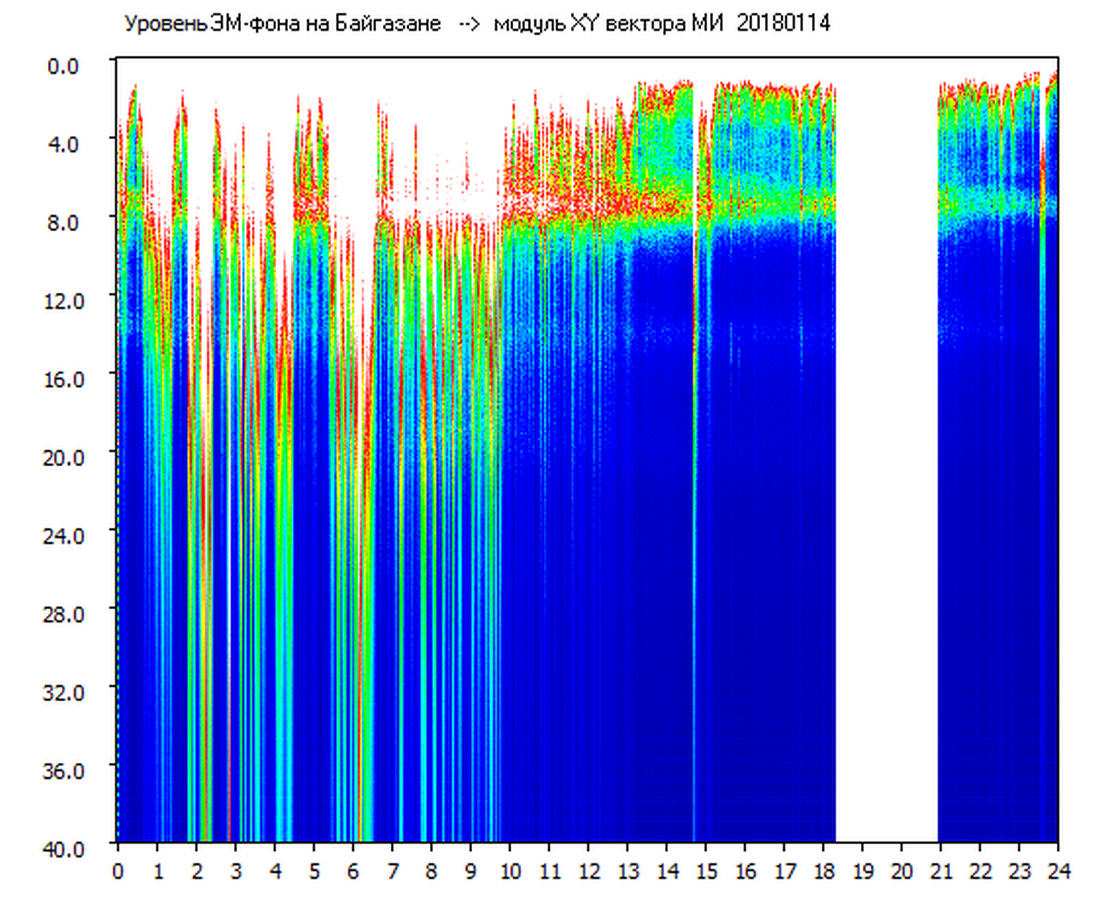Click the hour 24 x-axis label
Viewport: 1096px width, 900px height.
1058,872
